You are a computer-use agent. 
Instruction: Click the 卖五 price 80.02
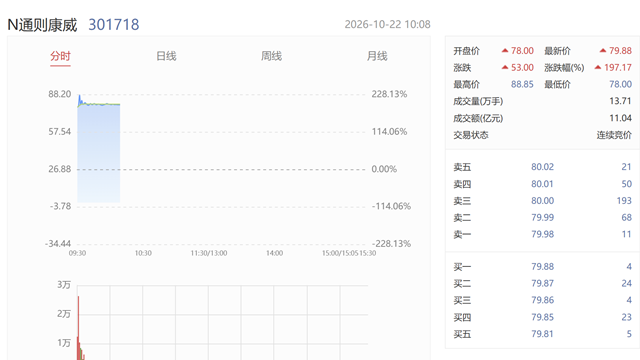(x=542, y=167)
